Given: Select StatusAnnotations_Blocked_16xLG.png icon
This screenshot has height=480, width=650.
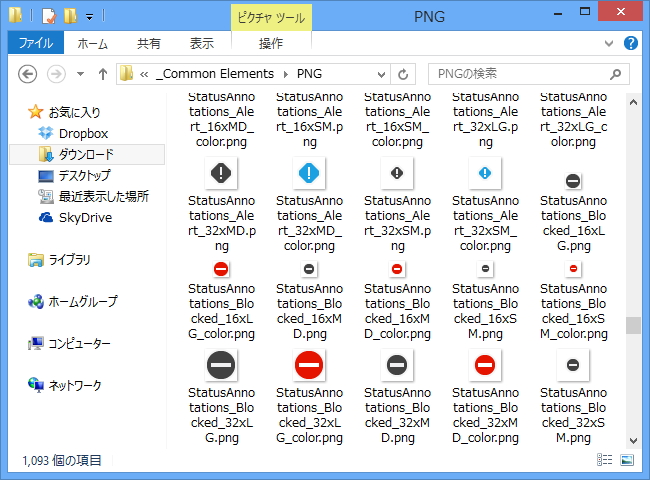Looking at the screenshot, I should [x=573, y=181].
